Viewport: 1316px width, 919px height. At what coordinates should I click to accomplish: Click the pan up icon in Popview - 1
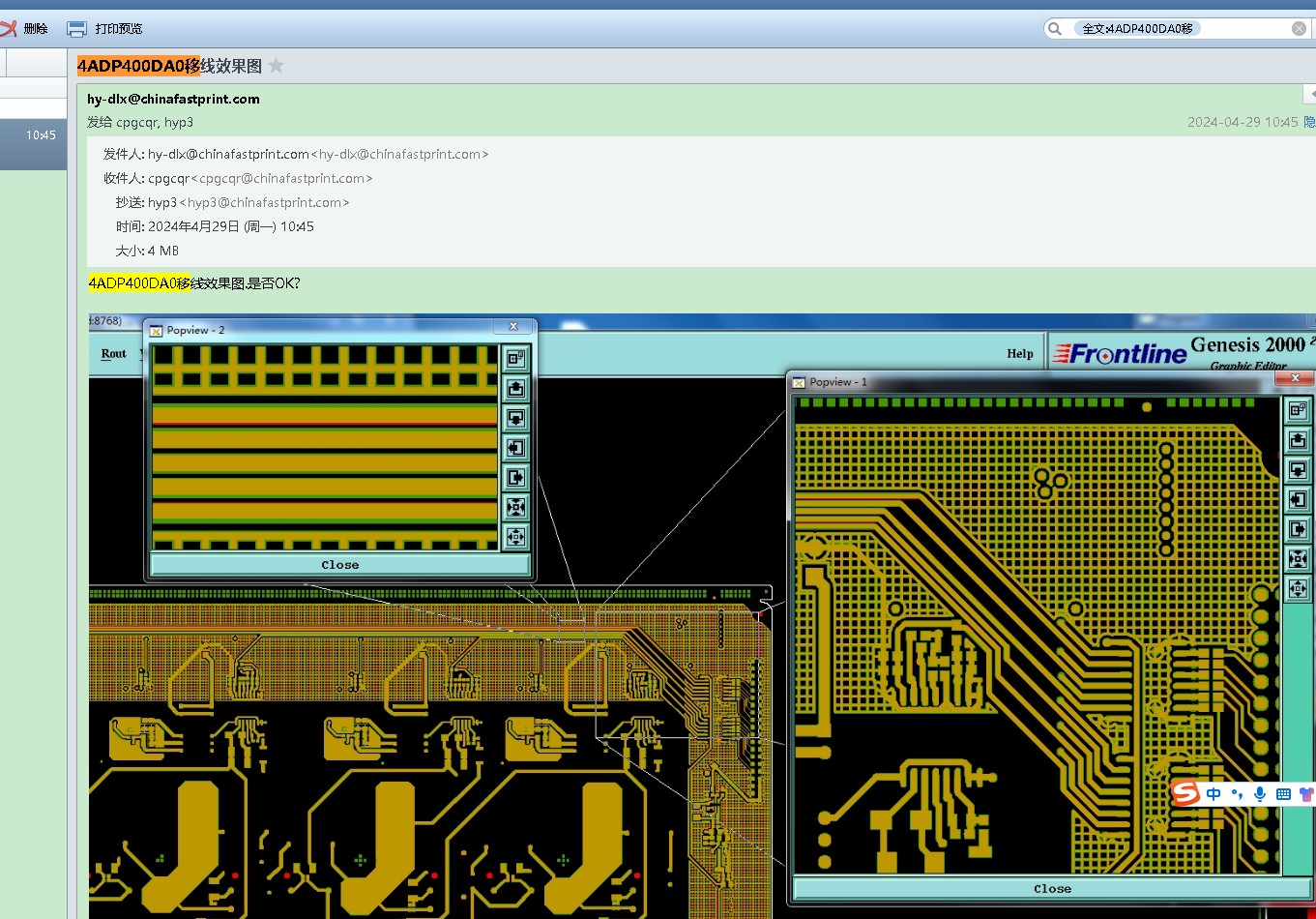coord(1298,440)
